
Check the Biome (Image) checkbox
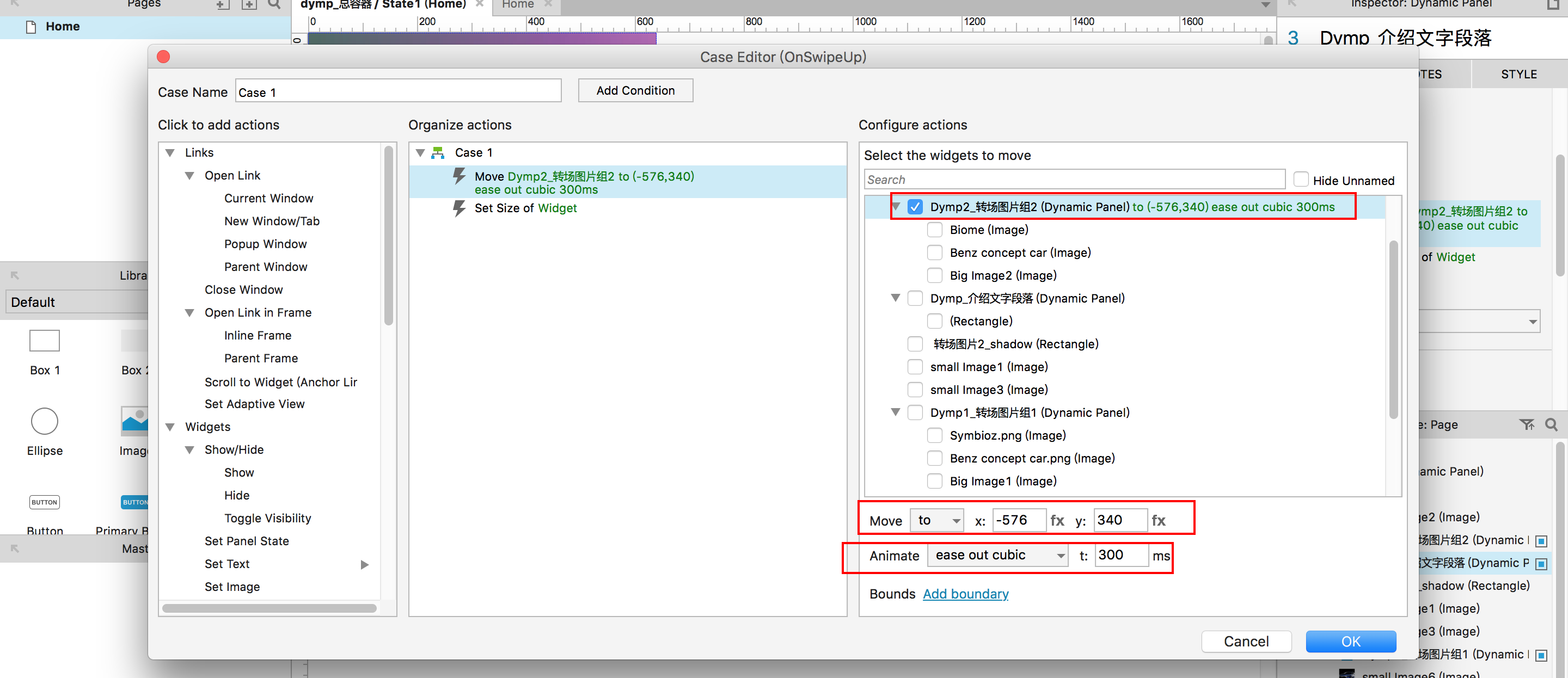tap(934, 230)
